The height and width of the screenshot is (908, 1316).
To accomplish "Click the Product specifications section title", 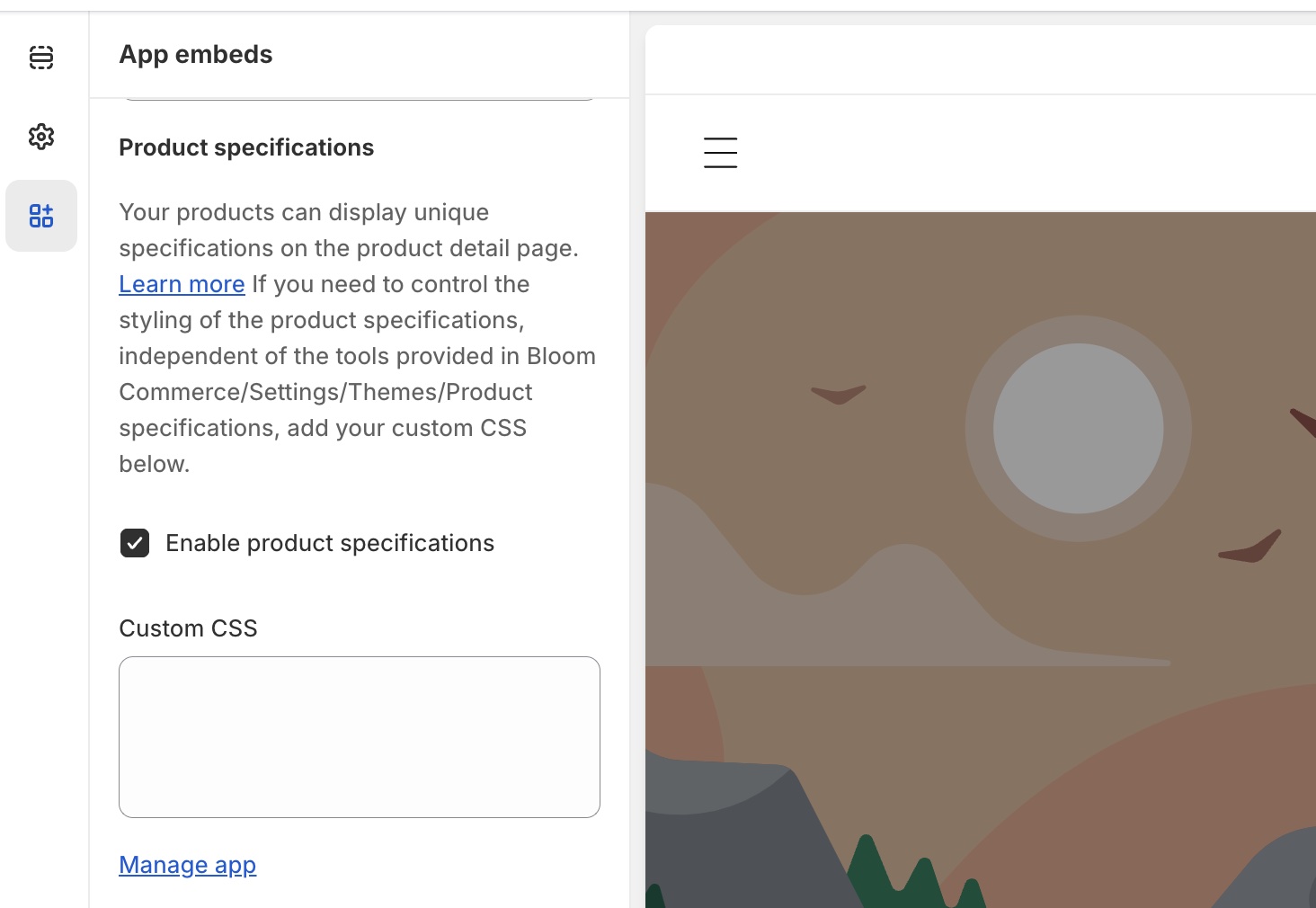I will pos(246,147).
